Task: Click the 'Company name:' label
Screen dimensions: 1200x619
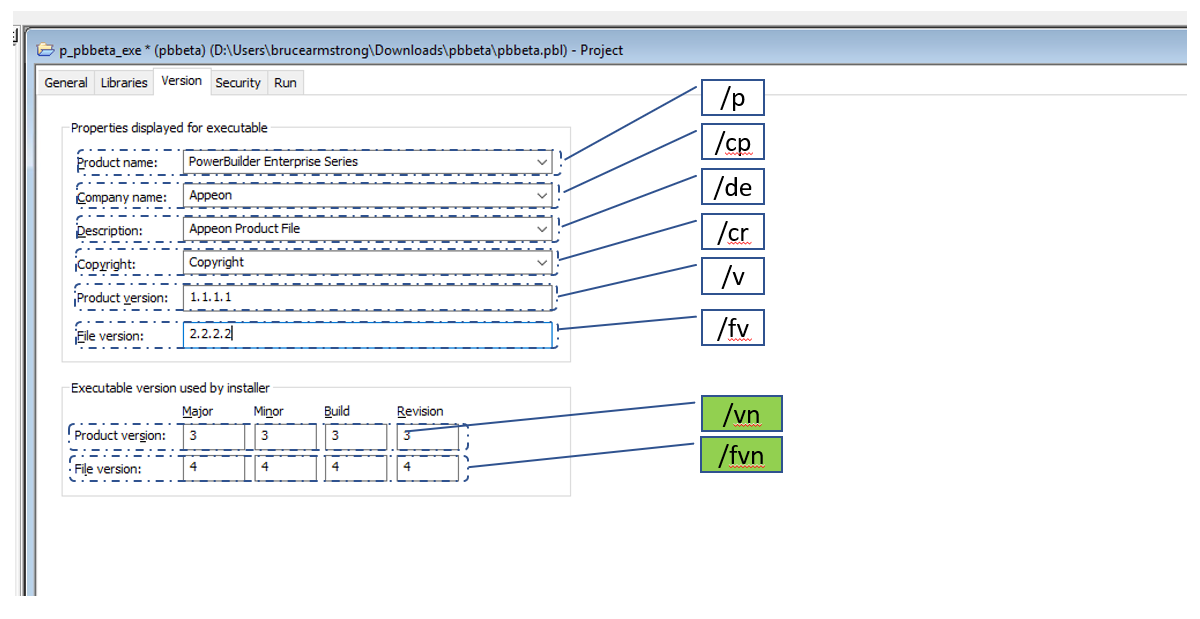Action: click(x=121, y=197)
